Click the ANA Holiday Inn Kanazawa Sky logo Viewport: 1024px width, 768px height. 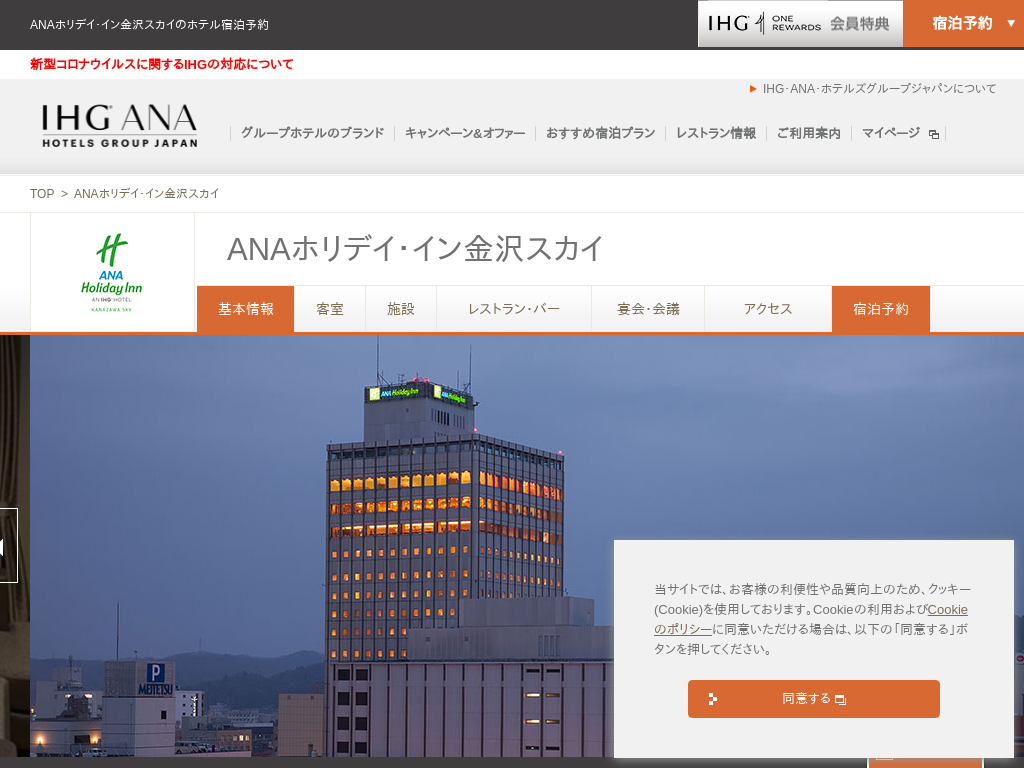point(112,273)
